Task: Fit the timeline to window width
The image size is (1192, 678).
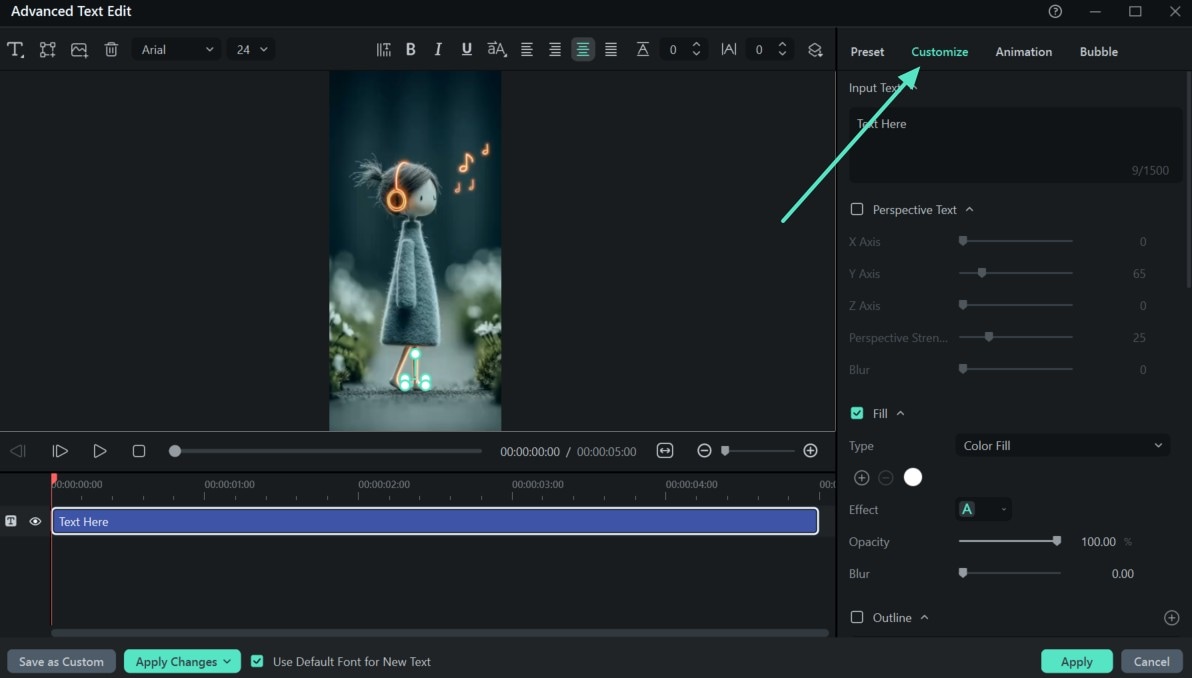Action: click(x=665, y=451)
